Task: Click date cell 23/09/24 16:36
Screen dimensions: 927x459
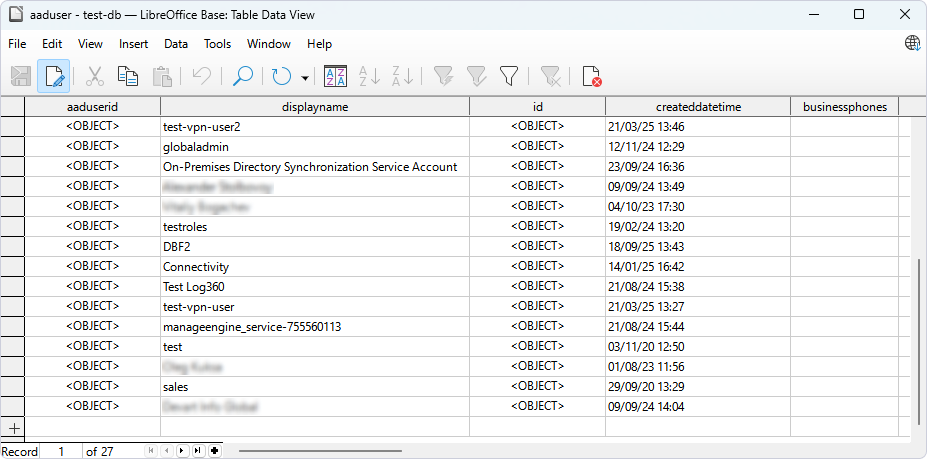Action: pos(698,167)
